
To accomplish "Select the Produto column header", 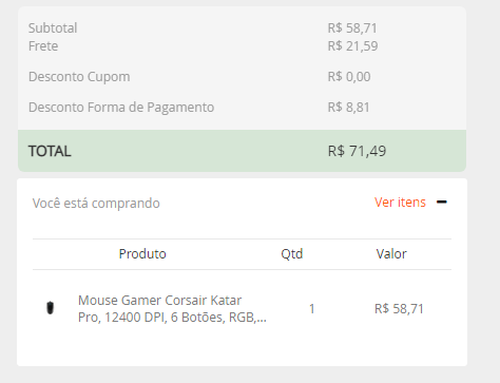I will pos(142,254).
